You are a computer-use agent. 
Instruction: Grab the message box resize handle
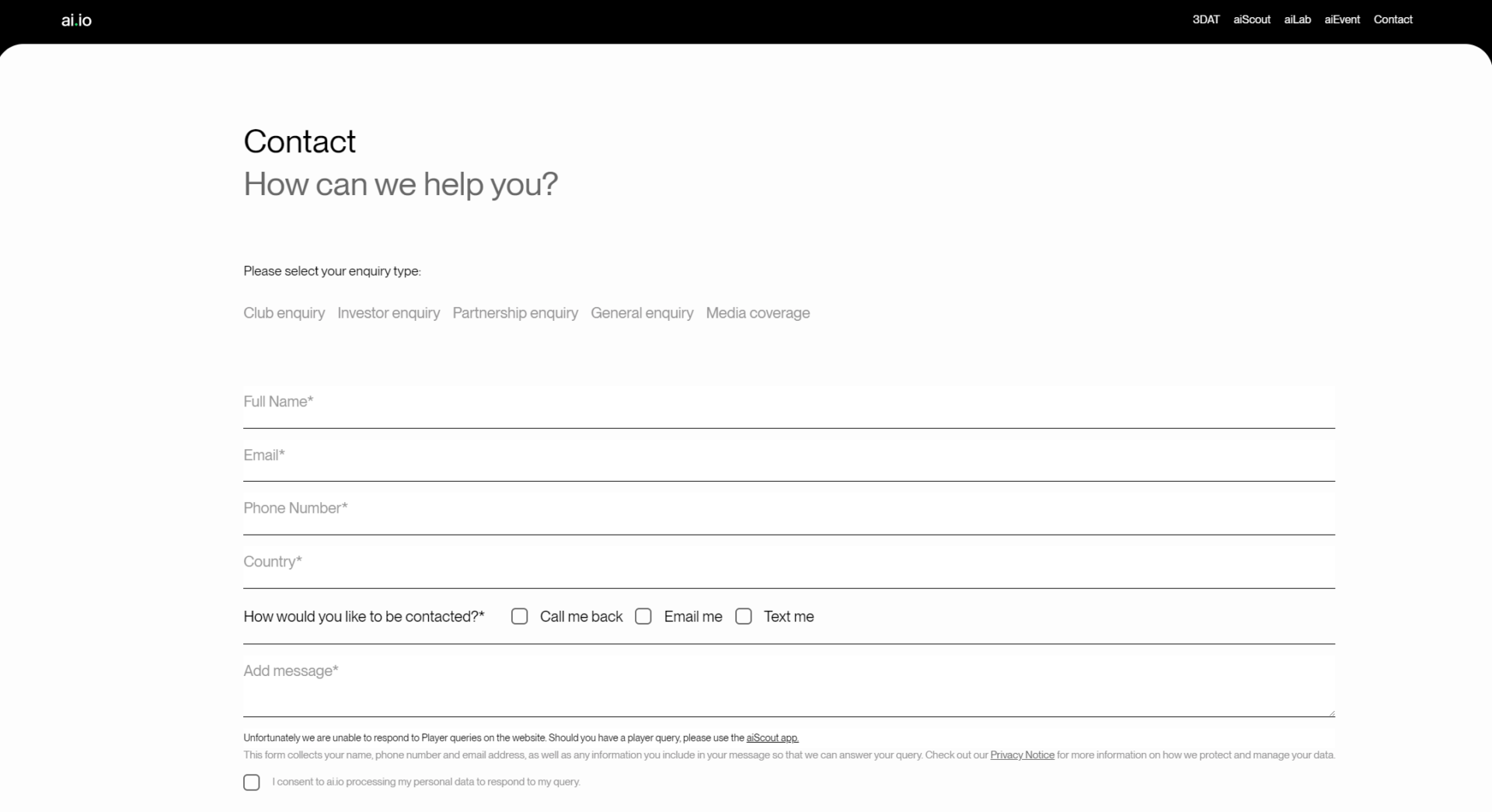(x=1331, y=713)
